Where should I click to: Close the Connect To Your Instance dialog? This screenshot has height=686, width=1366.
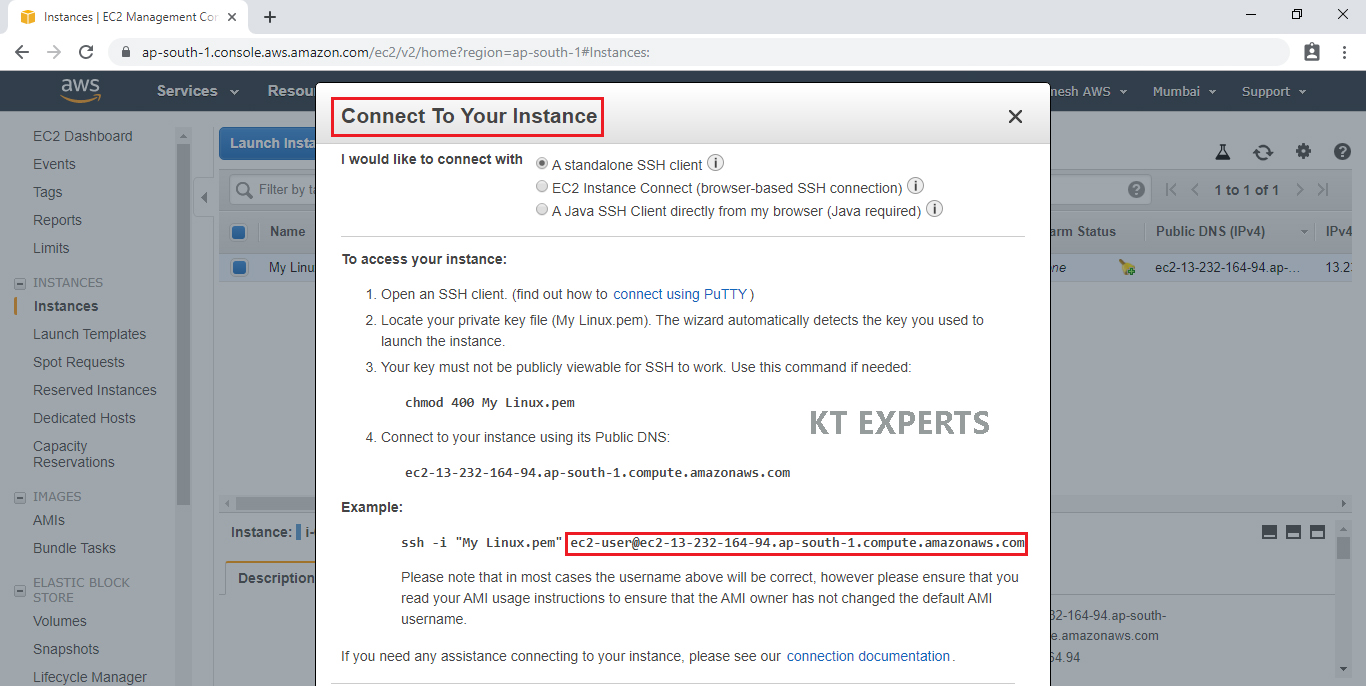click(x=1015, y=116)
